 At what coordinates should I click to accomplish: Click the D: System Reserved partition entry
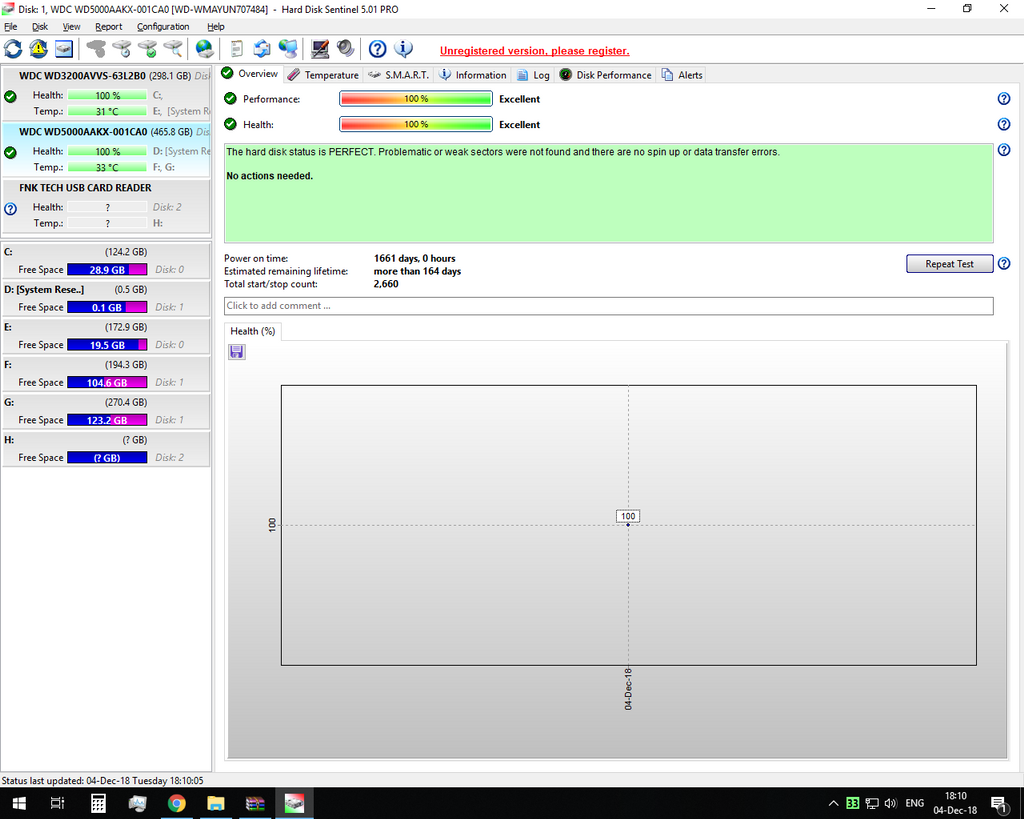pyautogui.click(x=106, y=298)
